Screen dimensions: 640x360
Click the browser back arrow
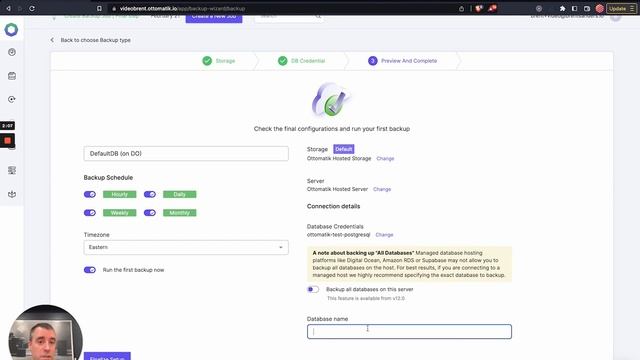pos(8,8)
